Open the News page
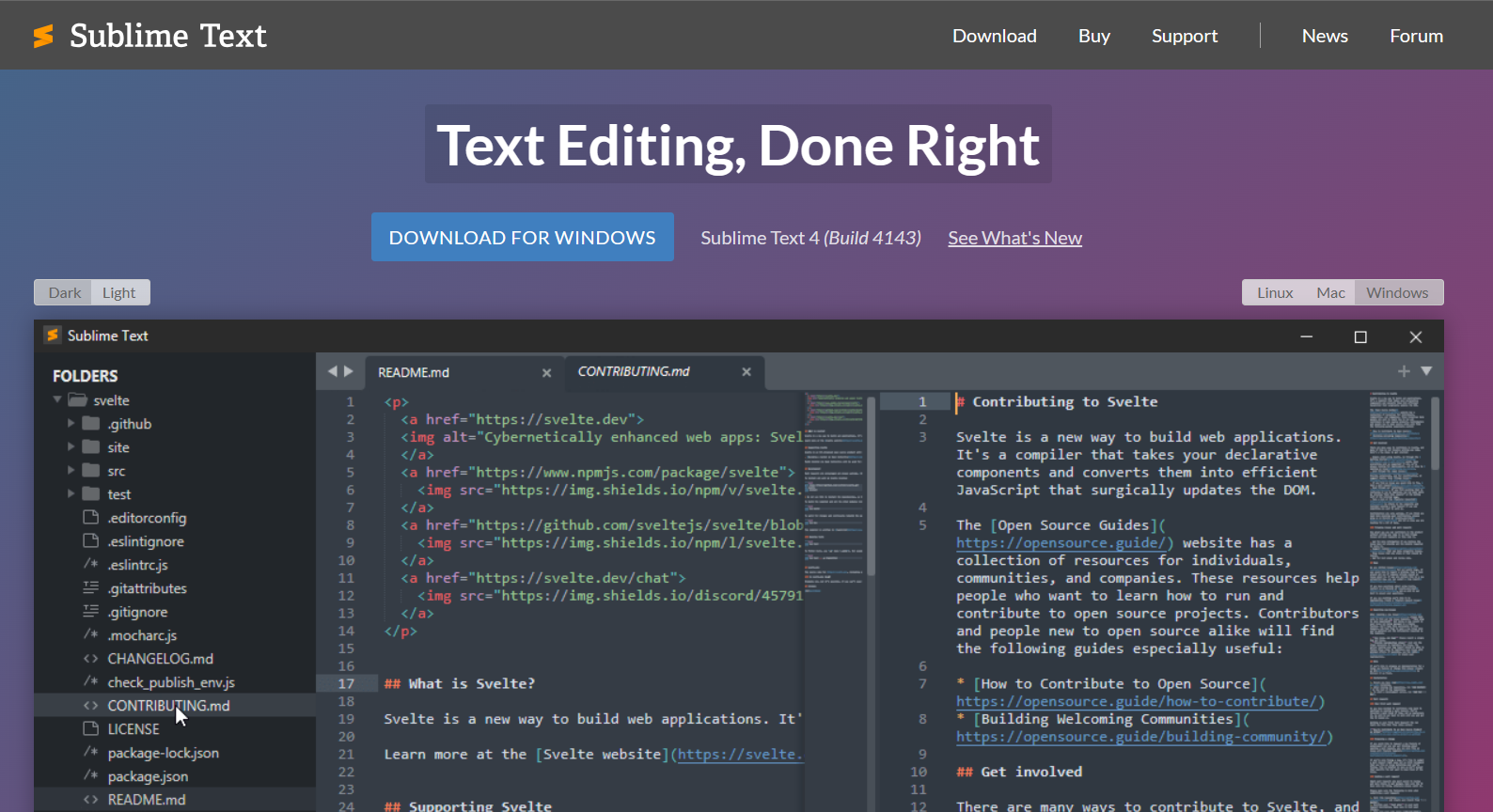1493x812 pixels. [x=1325, y=36]
